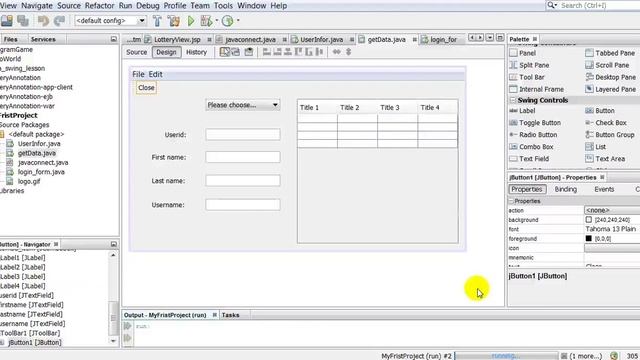This screenshot has height=360, width=640.
Task: Open the Tools menu
Action: coord(223,6)
